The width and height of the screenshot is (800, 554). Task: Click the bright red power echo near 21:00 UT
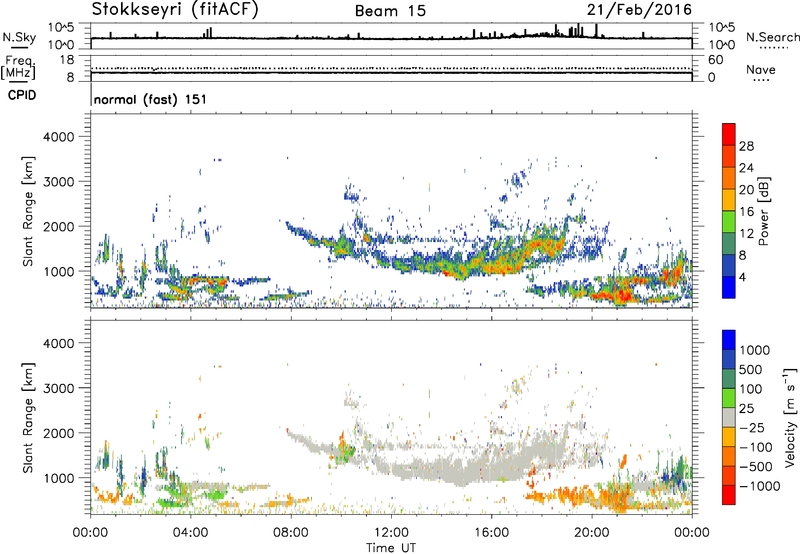(621, 295)
